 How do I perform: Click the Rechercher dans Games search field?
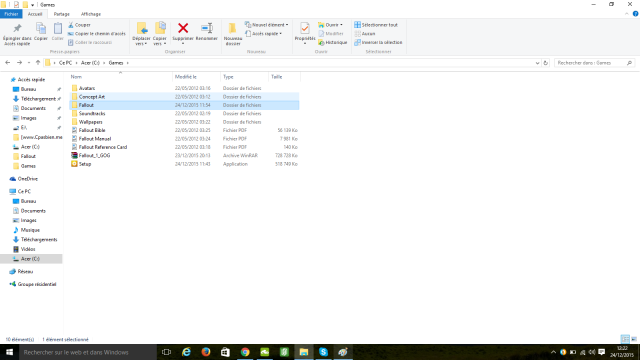pyautogui.click(x=594, y=63)
